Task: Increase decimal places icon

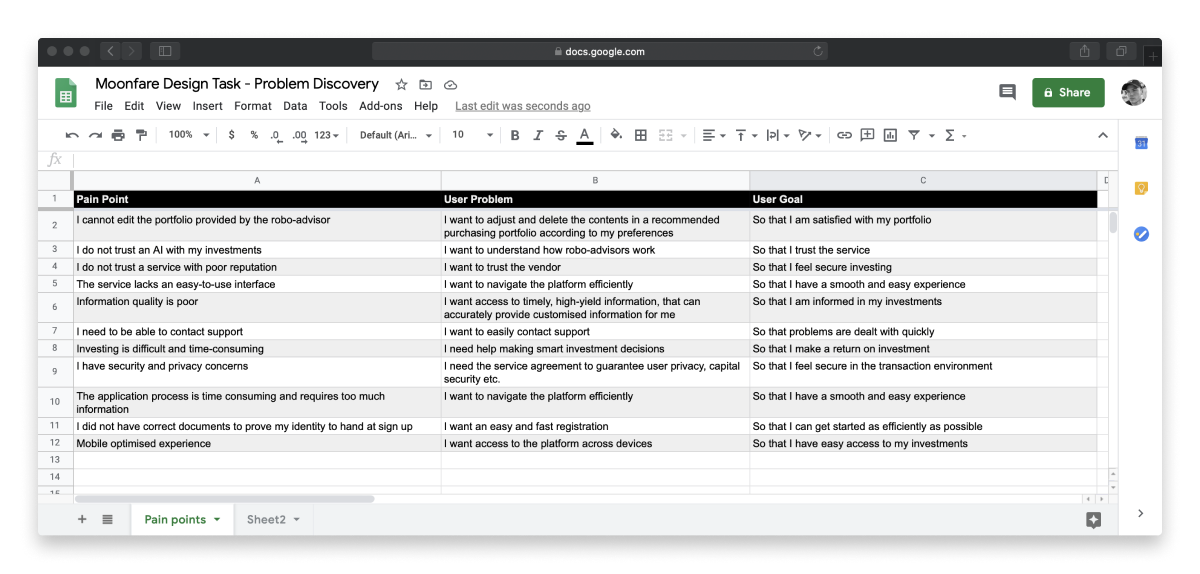Action: tap(299, 135)
